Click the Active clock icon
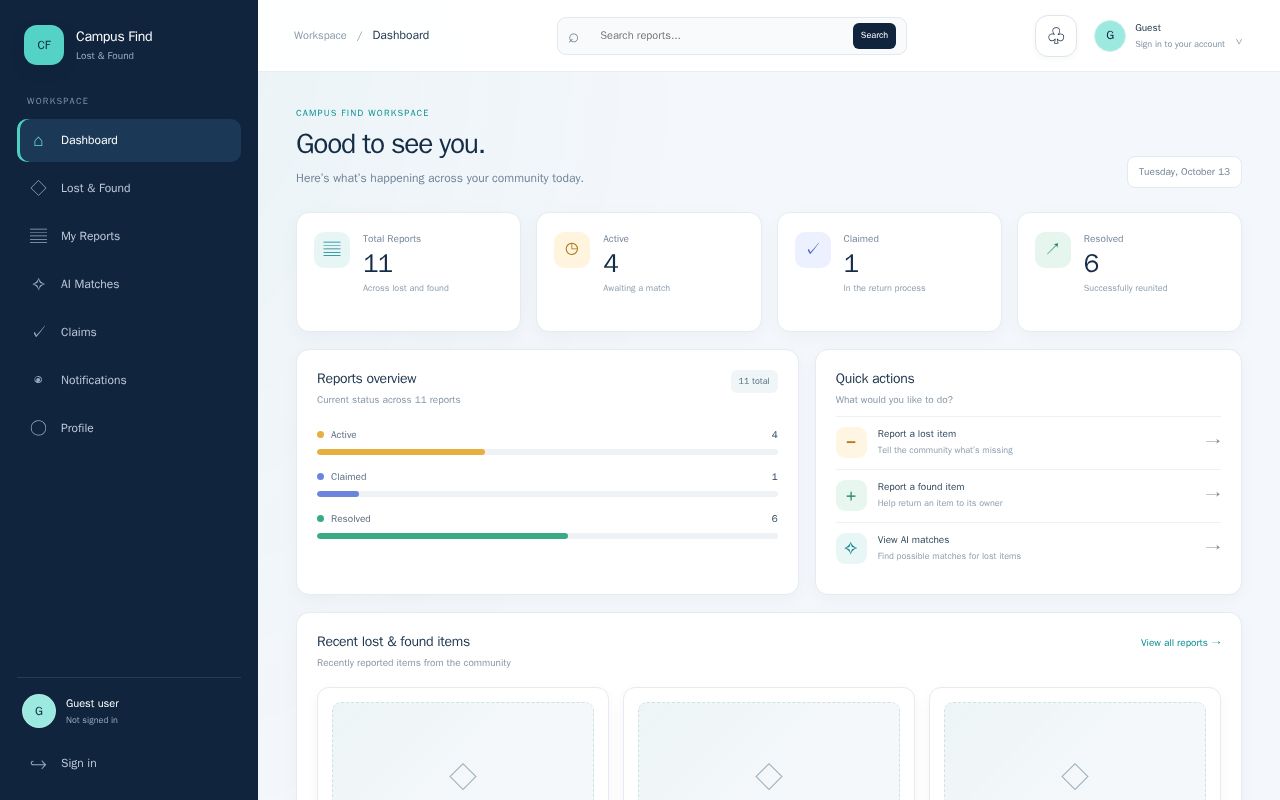 [x=572, y=250]
